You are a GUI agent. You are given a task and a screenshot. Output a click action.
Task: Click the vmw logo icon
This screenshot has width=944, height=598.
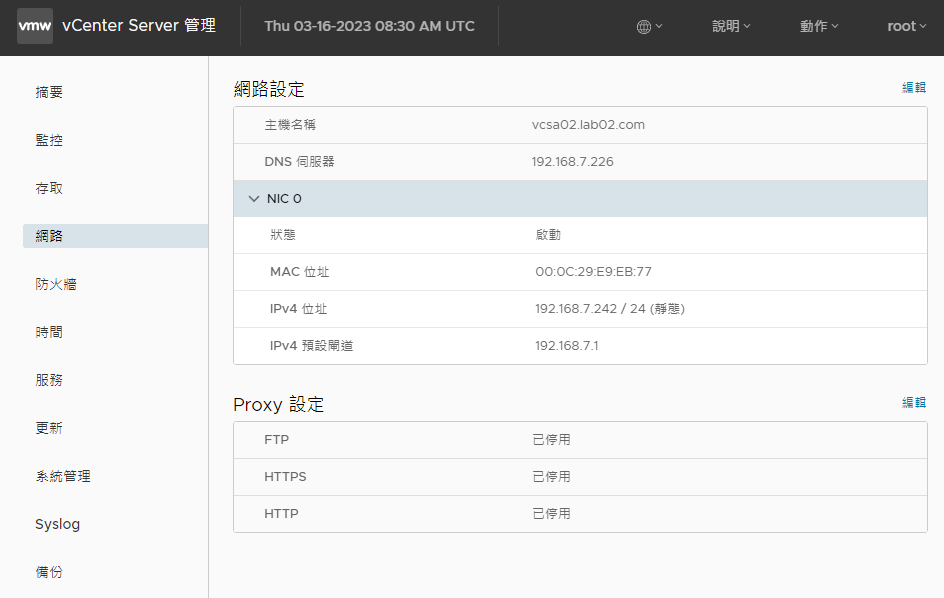click(35, 26)
